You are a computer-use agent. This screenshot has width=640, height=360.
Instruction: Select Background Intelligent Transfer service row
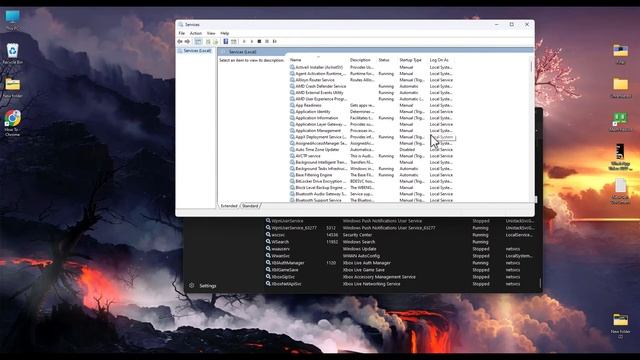(x=371, y=162)
